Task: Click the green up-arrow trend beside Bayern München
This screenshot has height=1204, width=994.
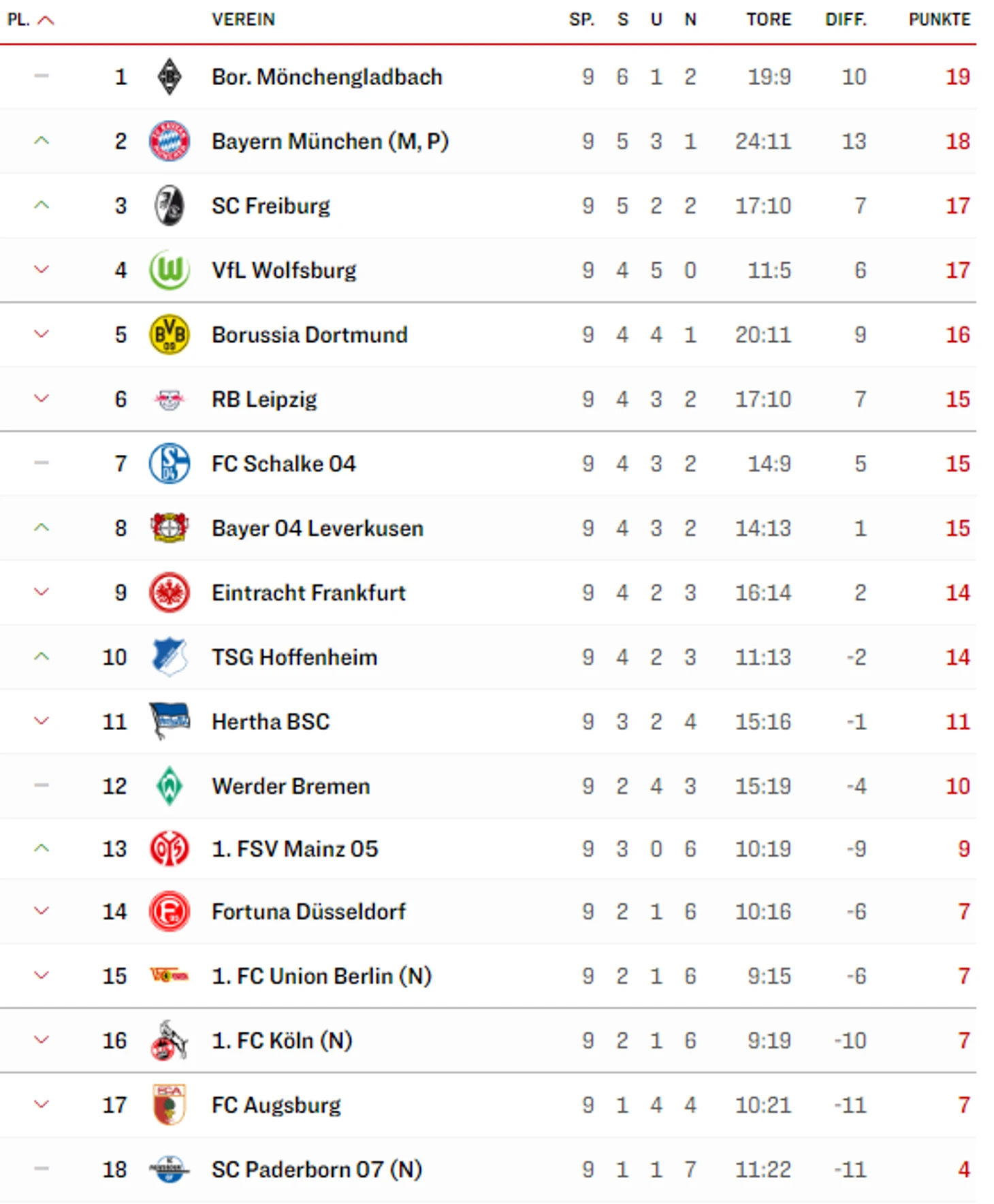Action: tap(42, 141)
